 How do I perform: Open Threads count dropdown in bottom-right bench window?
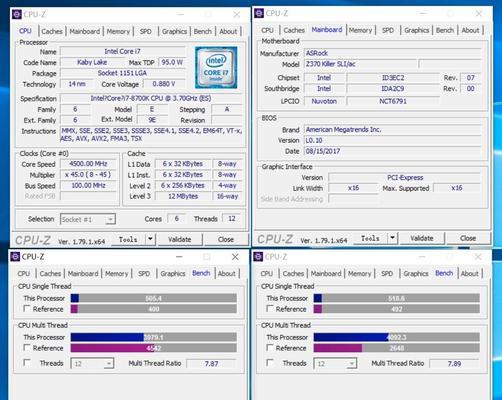point(335,364)
